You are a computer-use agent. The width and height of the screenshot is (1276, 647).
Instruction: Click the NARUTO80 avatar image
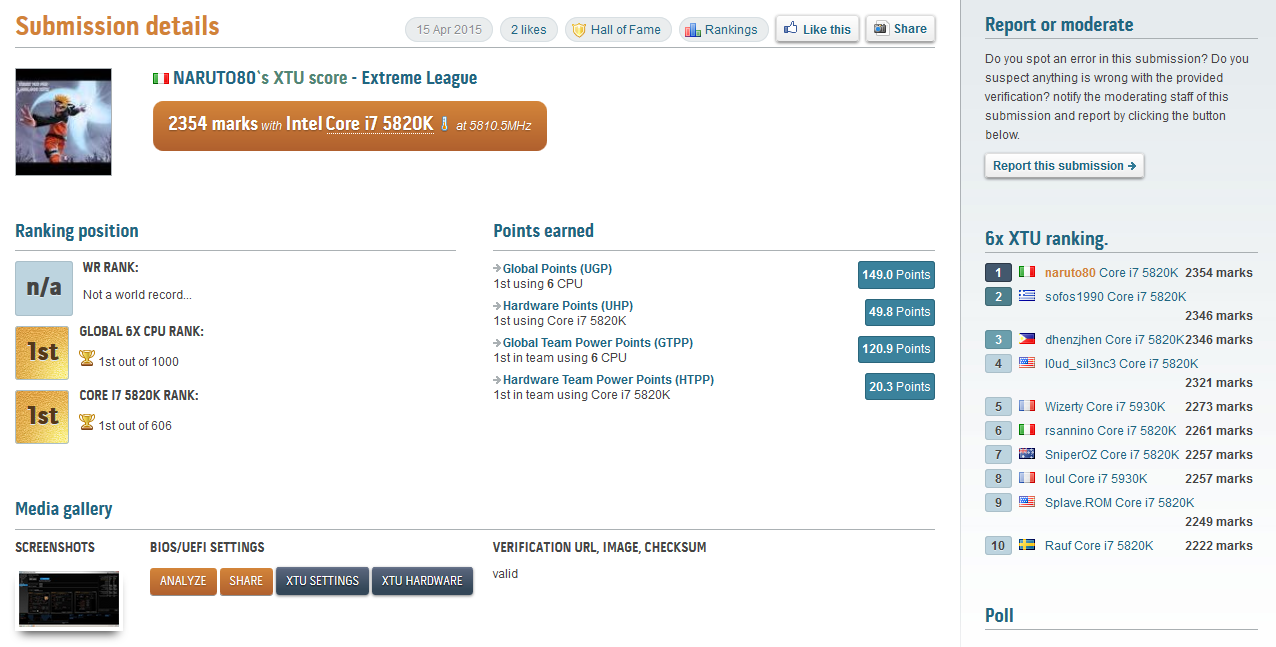[63, 122]
